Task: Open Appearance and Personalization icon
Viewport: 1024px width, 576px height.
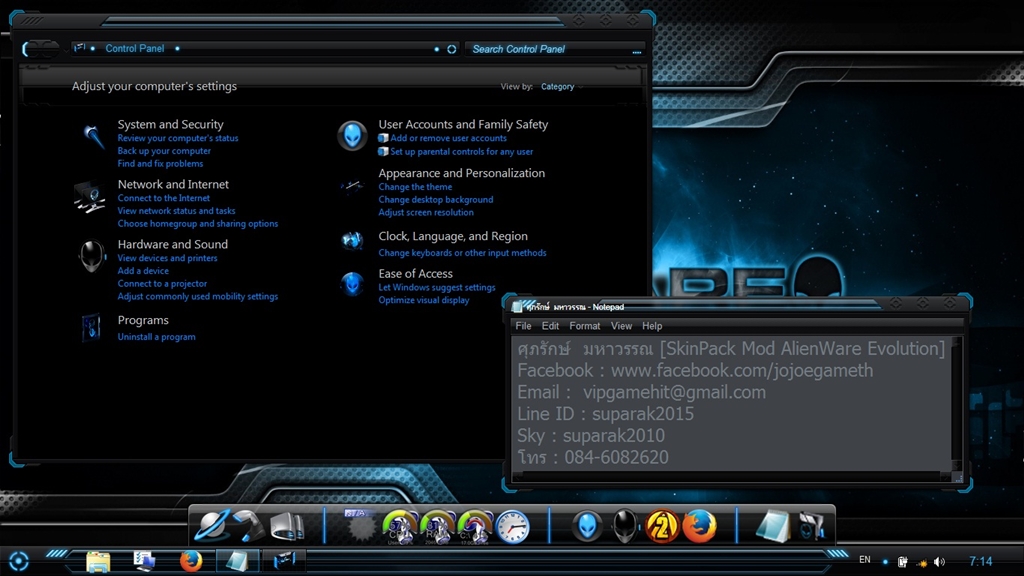Action: (351, 186)
